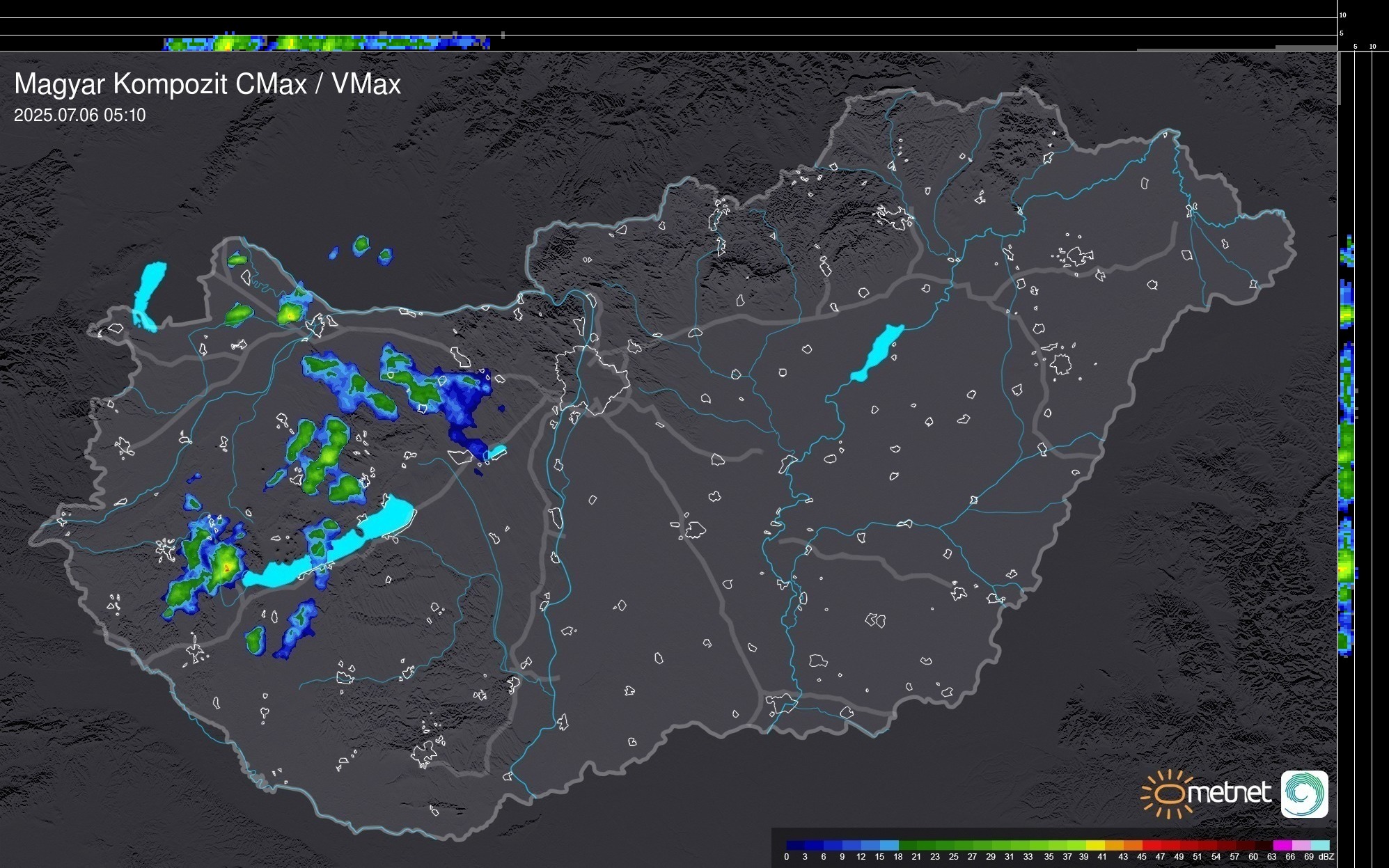Click the teal swirl app icon
This screenshot has height=868, width=1389.
click(x=1304, y=794)
